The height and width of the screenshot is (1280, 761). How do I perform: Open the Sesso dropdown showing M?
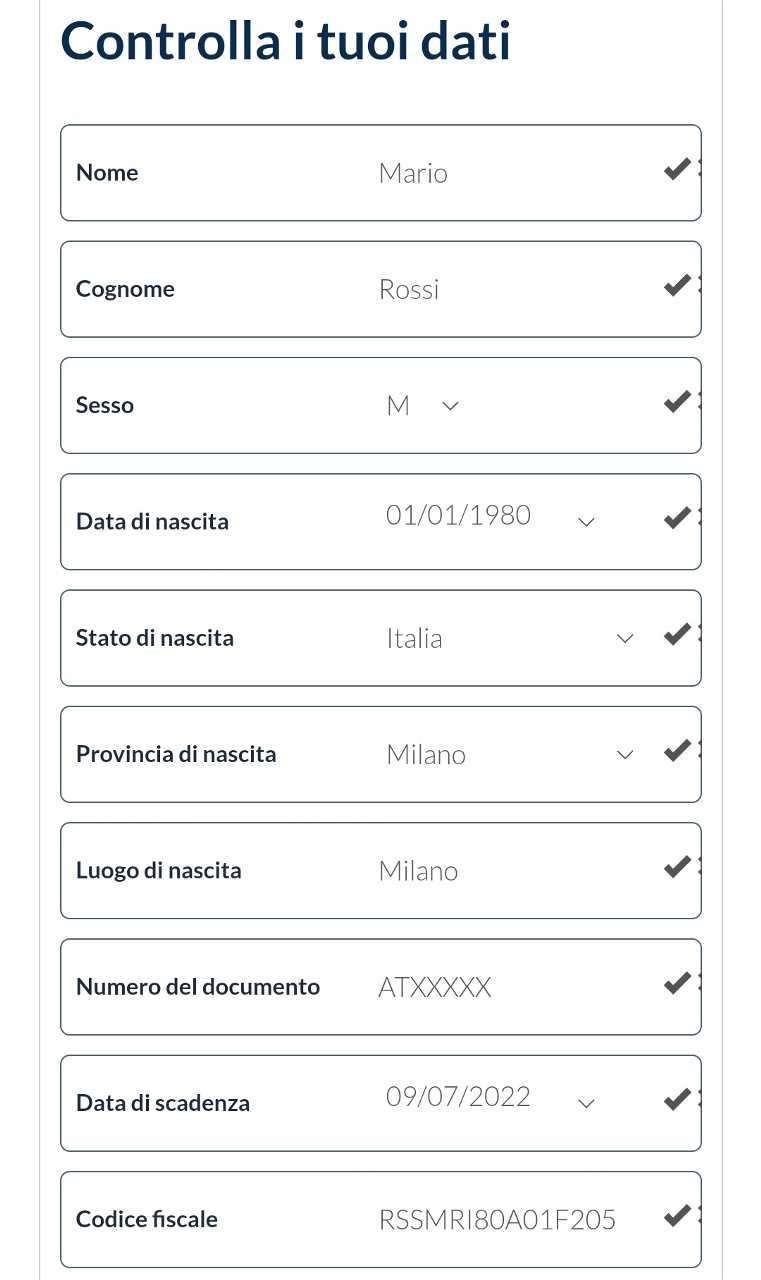click(x=450, y=406)
